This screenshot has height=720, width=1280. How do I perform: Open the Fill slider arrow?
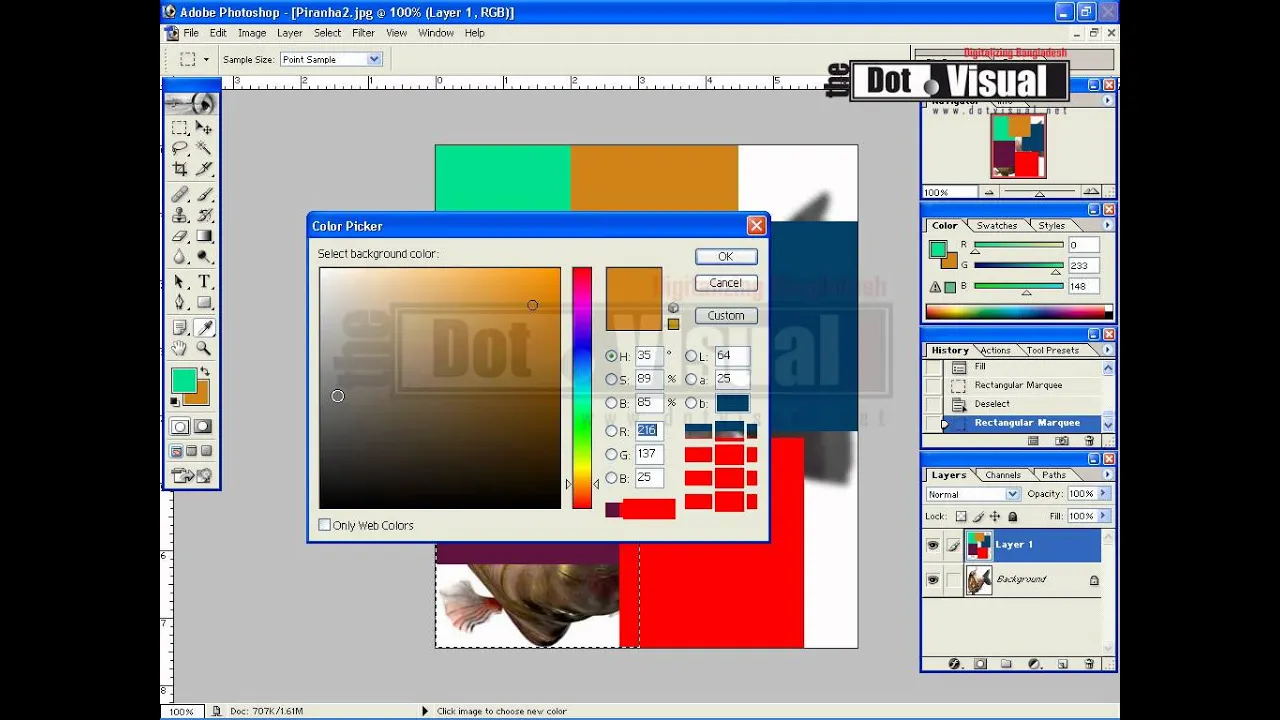(x=1104, y=516)
